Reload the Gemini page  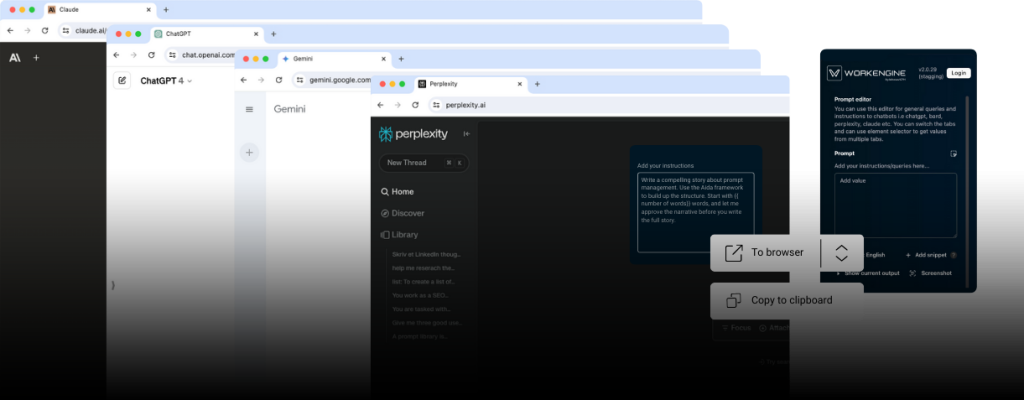pyautogui.click(x=279, y=80)
